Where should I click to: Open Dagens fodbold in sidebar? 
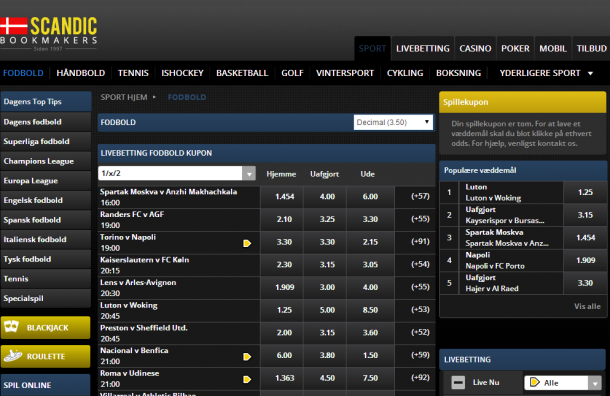pyautogui.click(x=46, y=122)
